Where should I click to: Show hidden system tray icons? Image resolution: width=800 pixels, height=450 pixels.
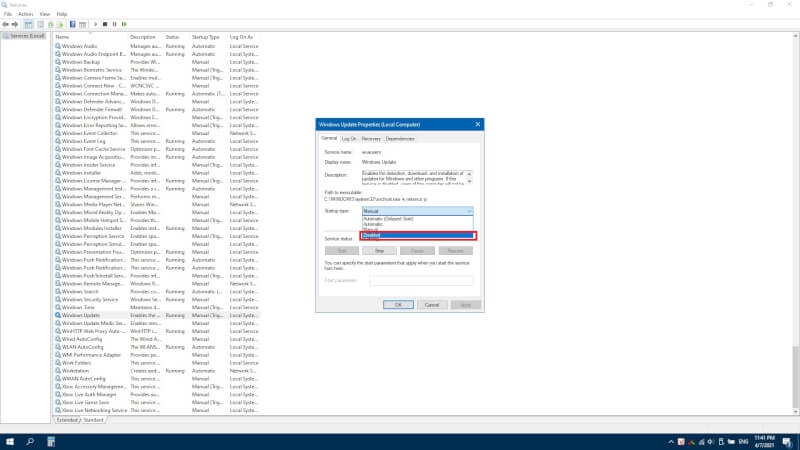(671, 442)
